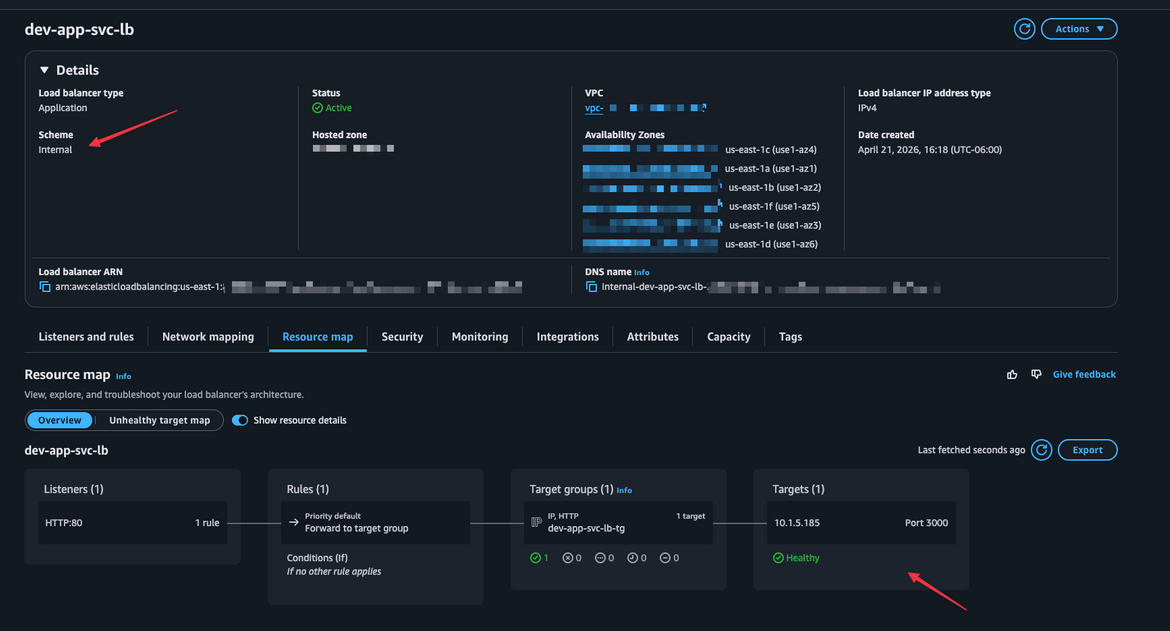Image resolution: width=1170 pixels, height=631 pixels.
Task: Click the thumbs up feedback icon
Action: click(x=1012, y=374)
